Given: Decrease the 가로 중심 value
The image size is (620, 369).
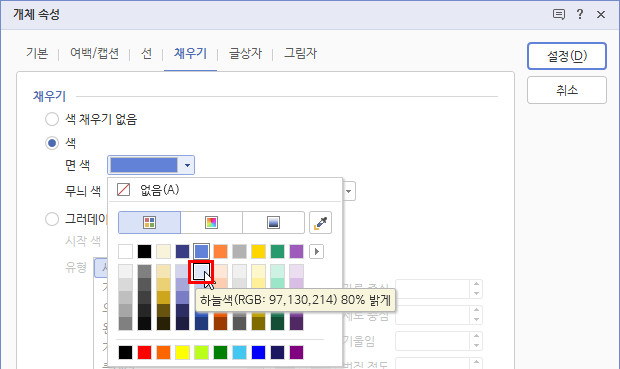Looking at the screenshot, I should (476, 293).
